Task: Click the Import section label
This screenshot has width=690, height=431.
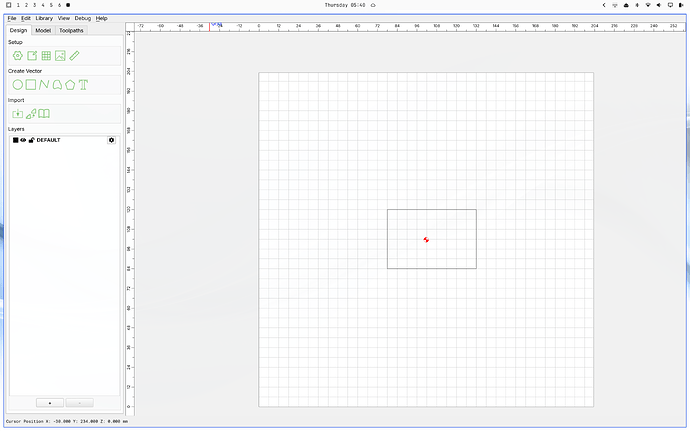Action: [x=16, y=100]
